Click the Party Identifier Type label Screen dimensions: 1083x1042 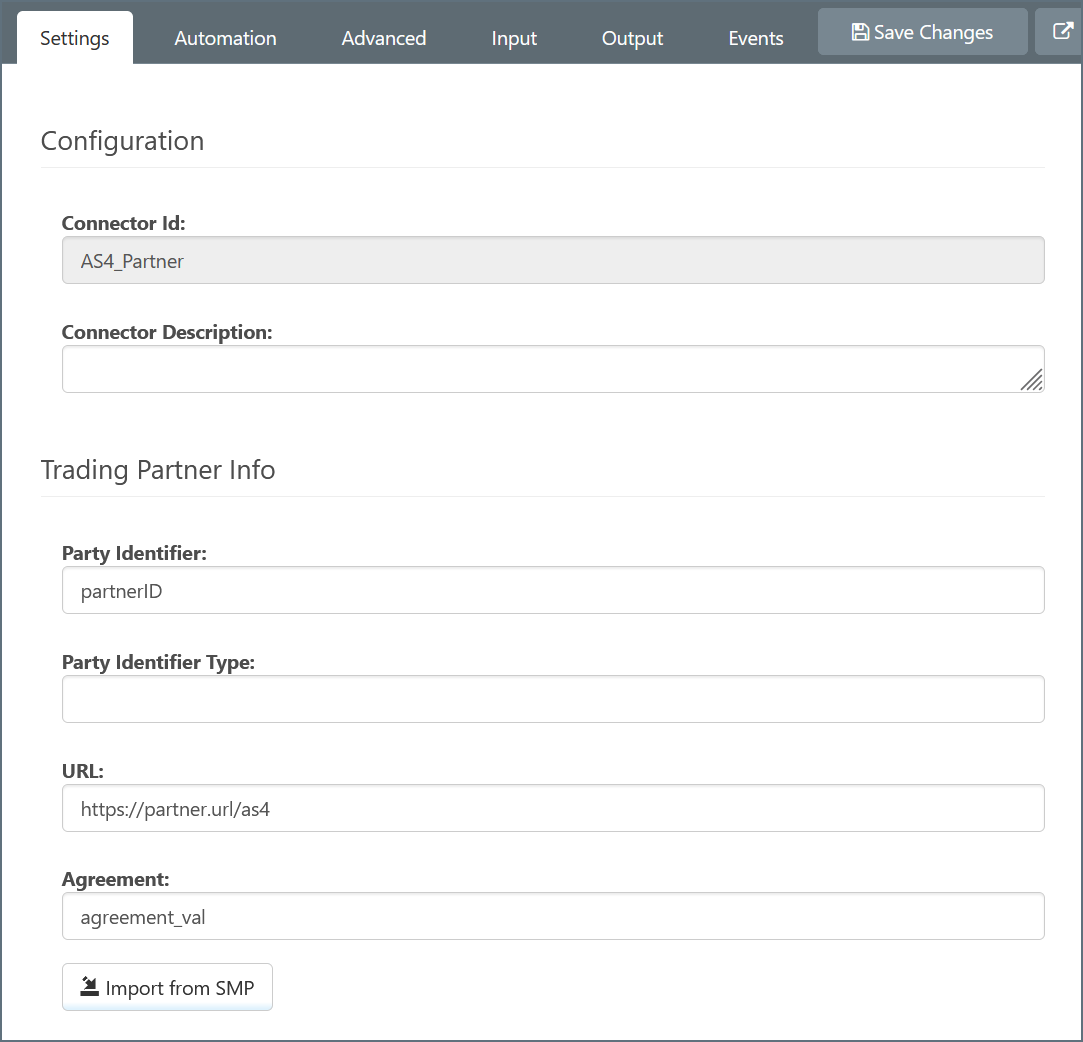pos(158,662)
